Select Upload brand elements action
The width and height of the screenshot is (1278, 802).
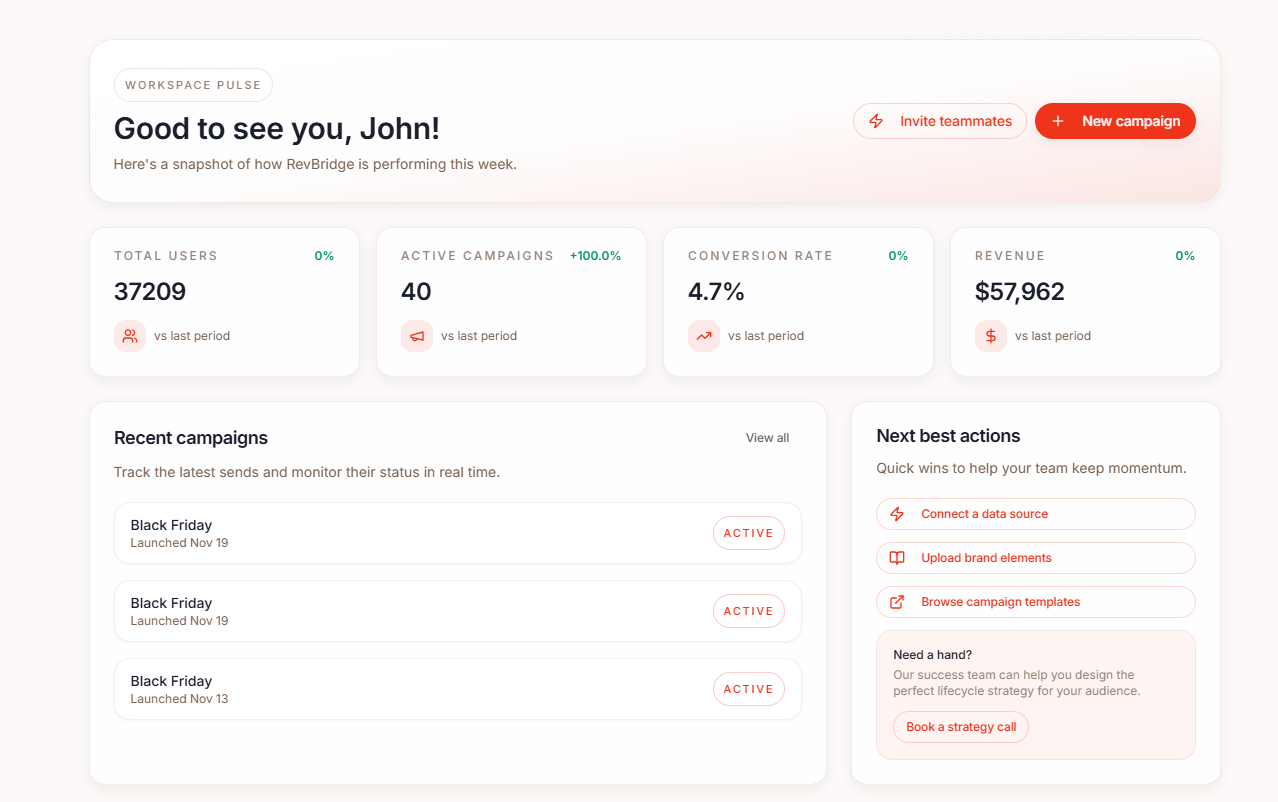(1035, 557)
